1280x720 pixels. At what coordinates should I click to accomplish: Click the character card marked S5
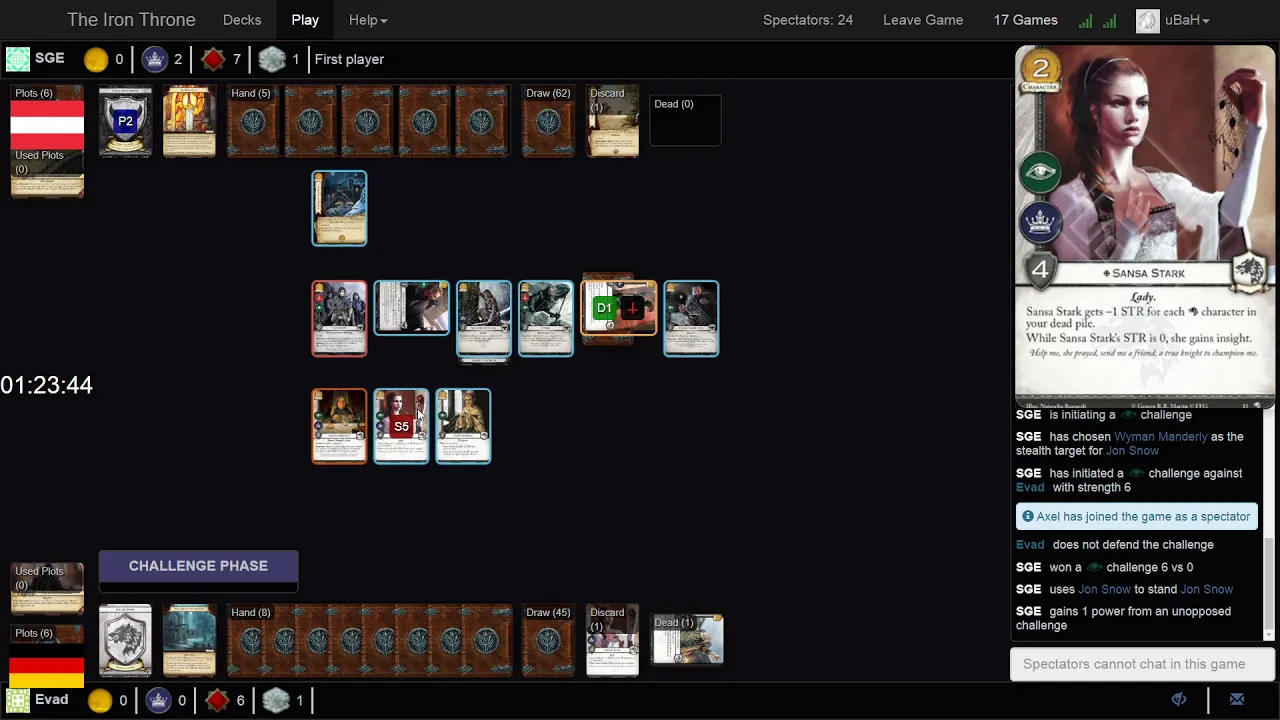click(x=401, y=426)
